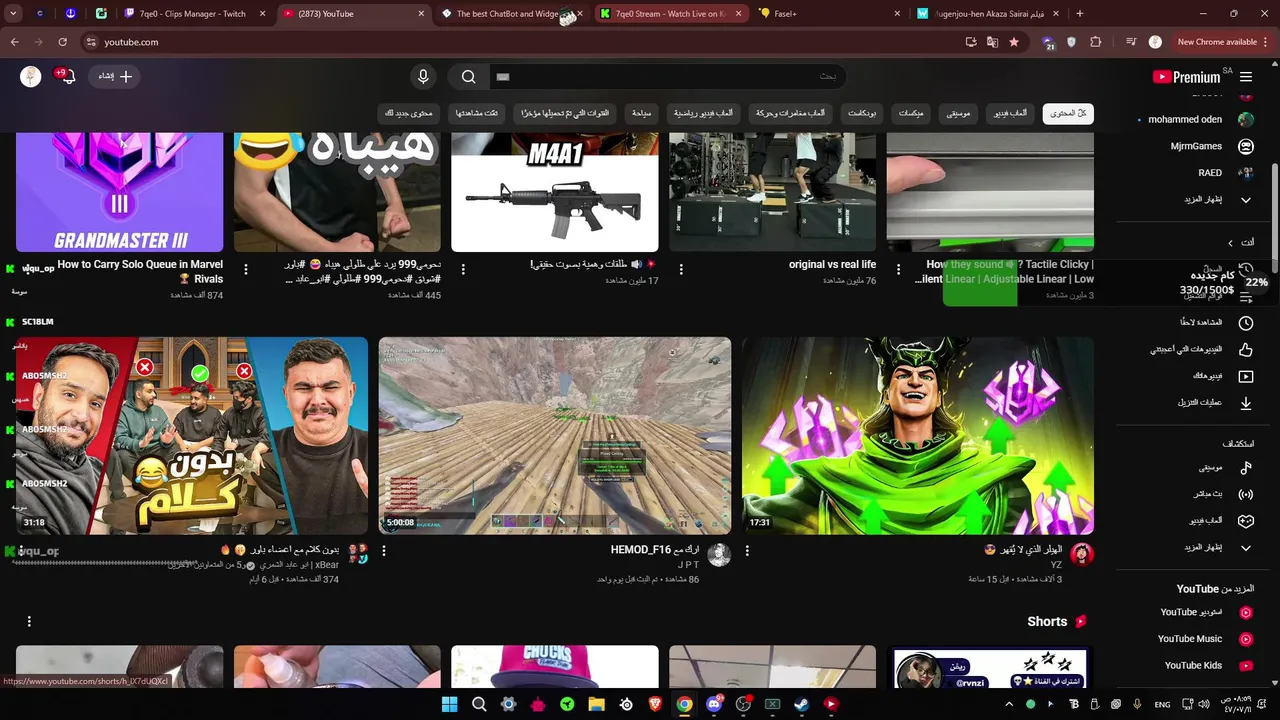This screenshot has height=720, width=1280.
Task: Select the كل المحتوى (All) chip
Action: click(x=1068, y=113)
